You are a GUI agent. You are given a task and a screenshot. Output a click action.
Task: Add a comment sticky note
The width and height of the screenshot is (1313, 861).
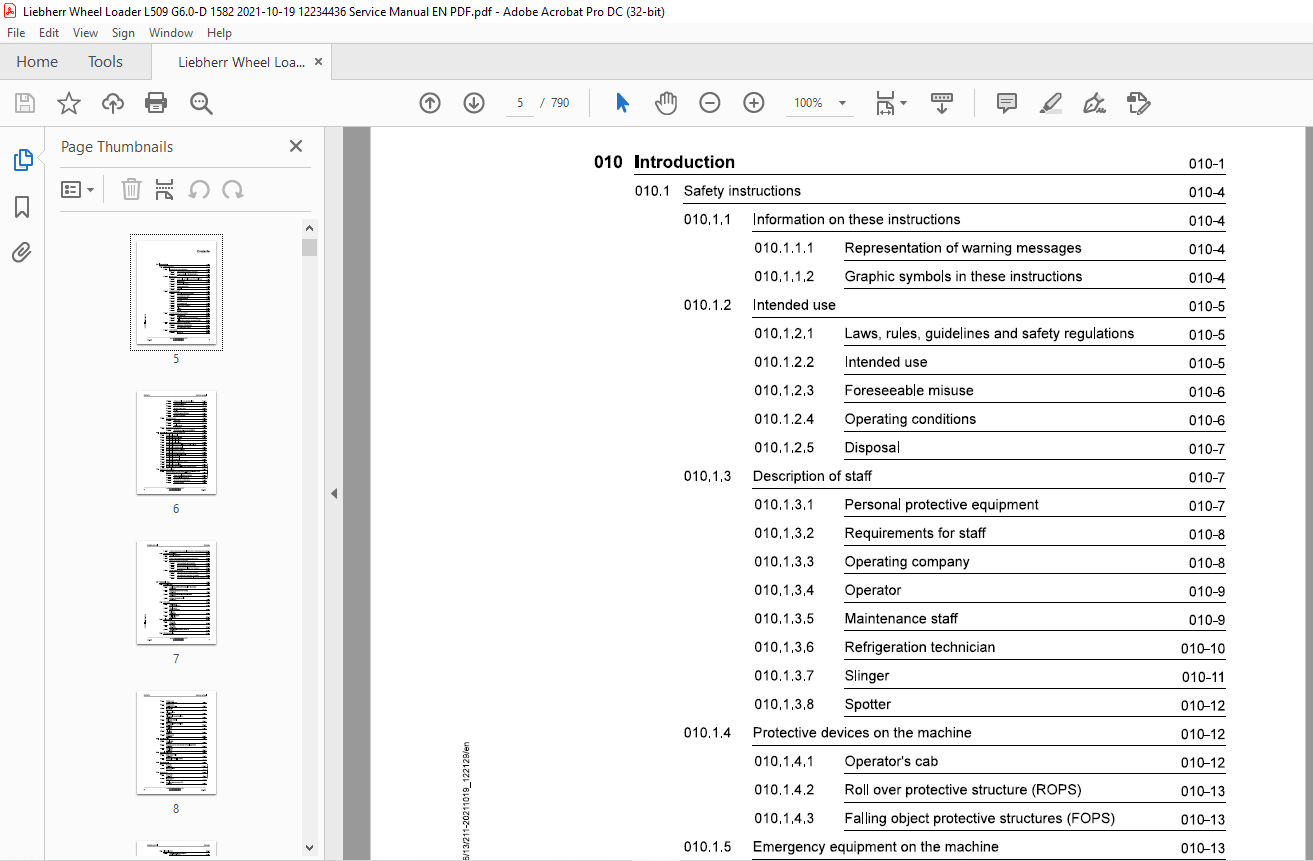click(x=1007, y=103)
